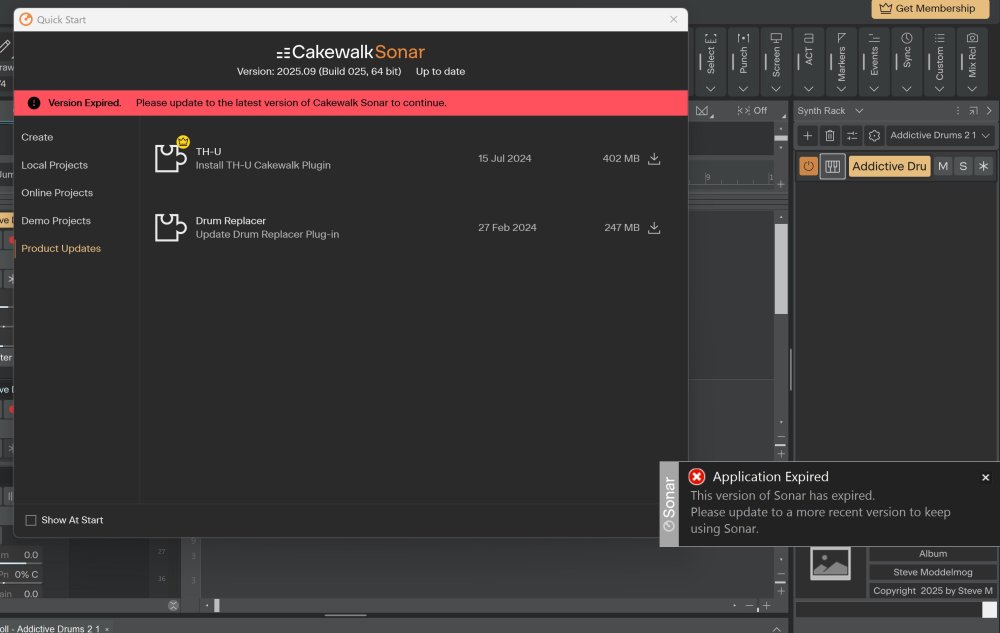This screenshot has width=1000, height=633.
Task: Add a synth in Synth Rack
Action: pos(807,135)
